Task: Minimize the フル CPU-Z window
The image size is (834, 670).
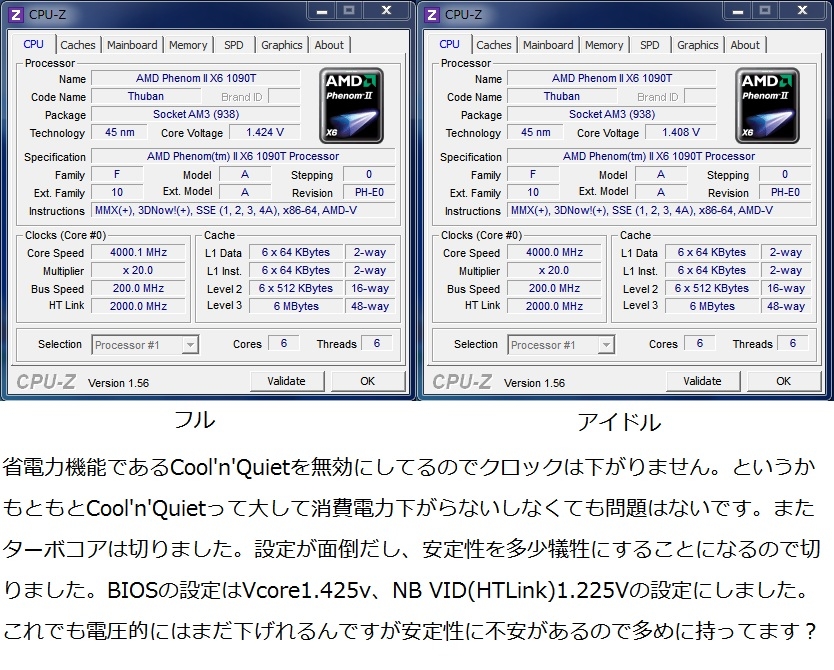Action: pyautogui.click(x=322, y=11)
